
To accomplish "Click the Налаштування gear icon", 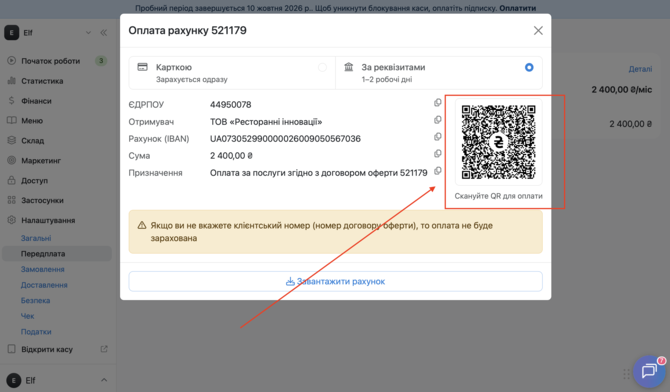I will 12,220.
